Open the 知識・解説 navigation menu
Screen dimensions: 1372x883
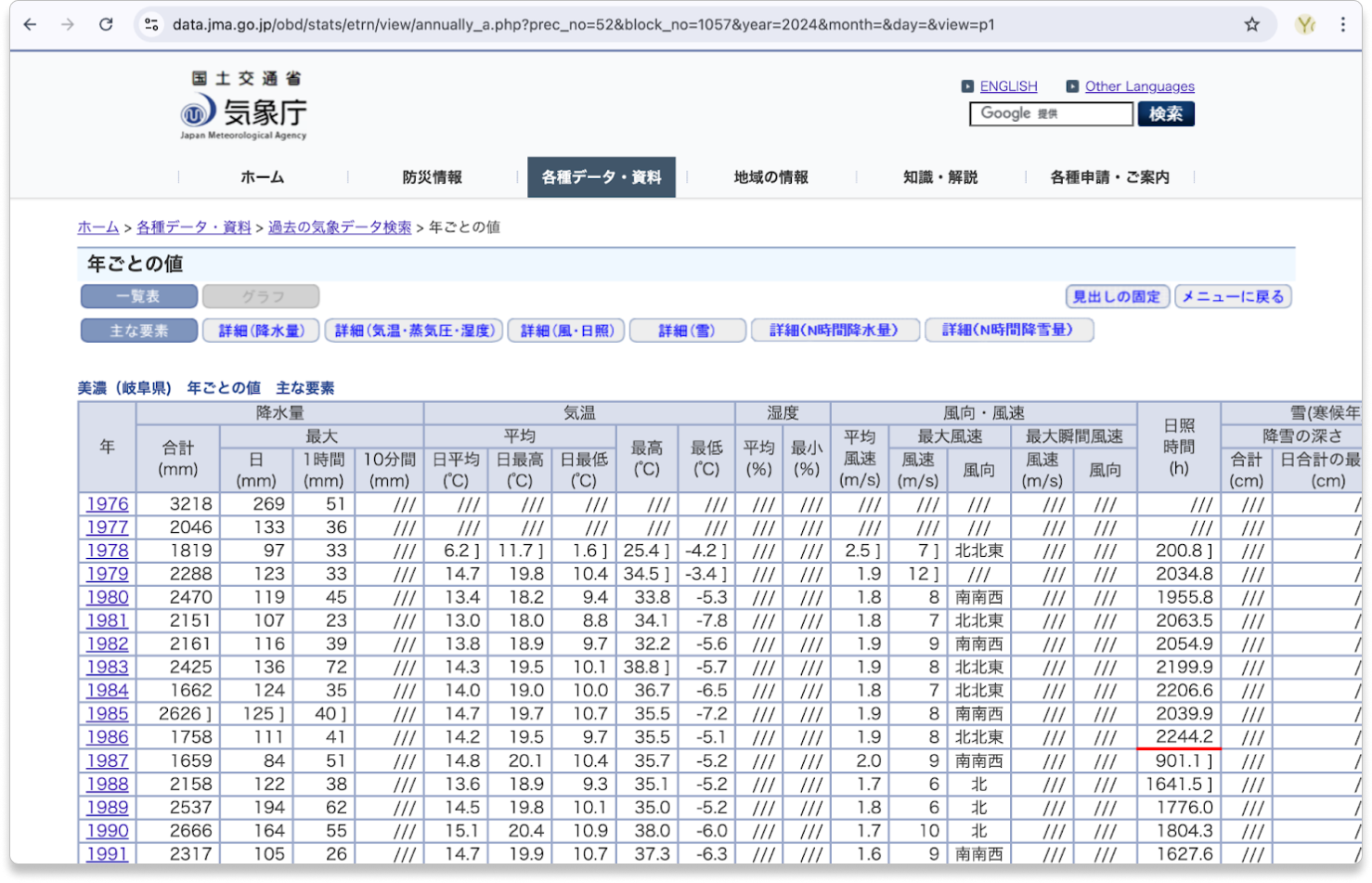point(940,177)
